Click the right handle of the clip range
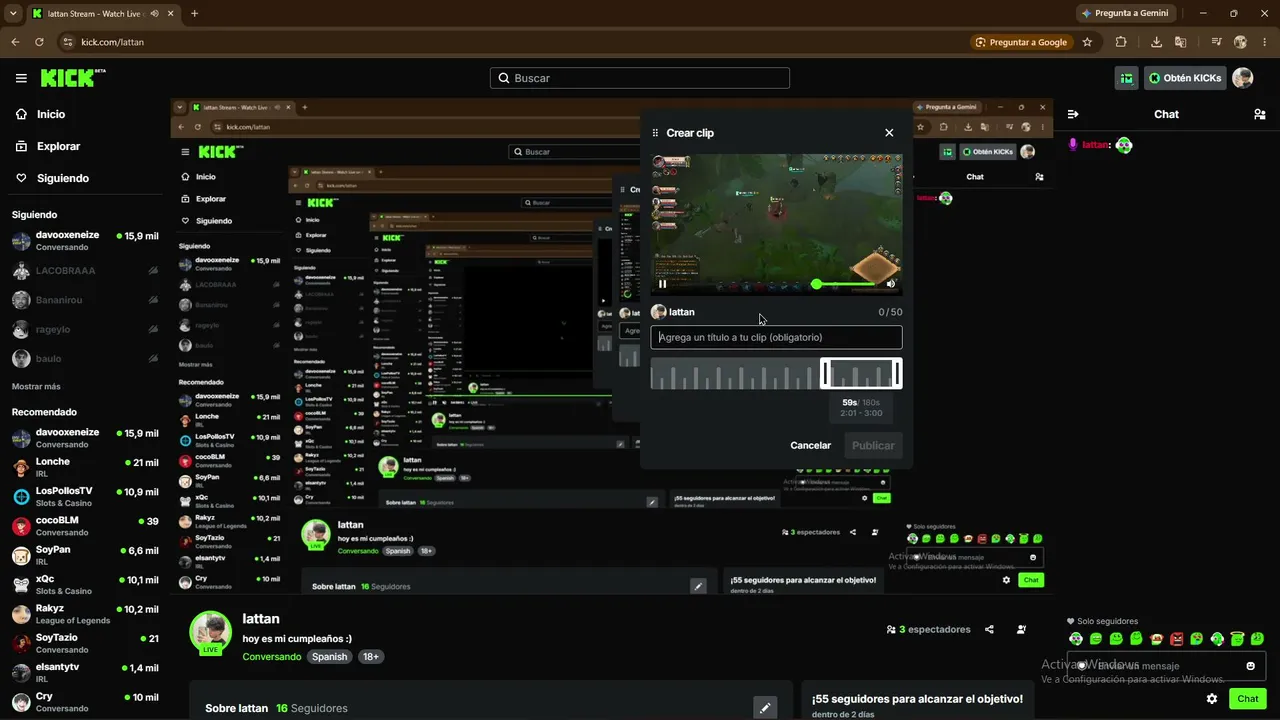The image size is (1280, 720). click(x=897, y=374)
